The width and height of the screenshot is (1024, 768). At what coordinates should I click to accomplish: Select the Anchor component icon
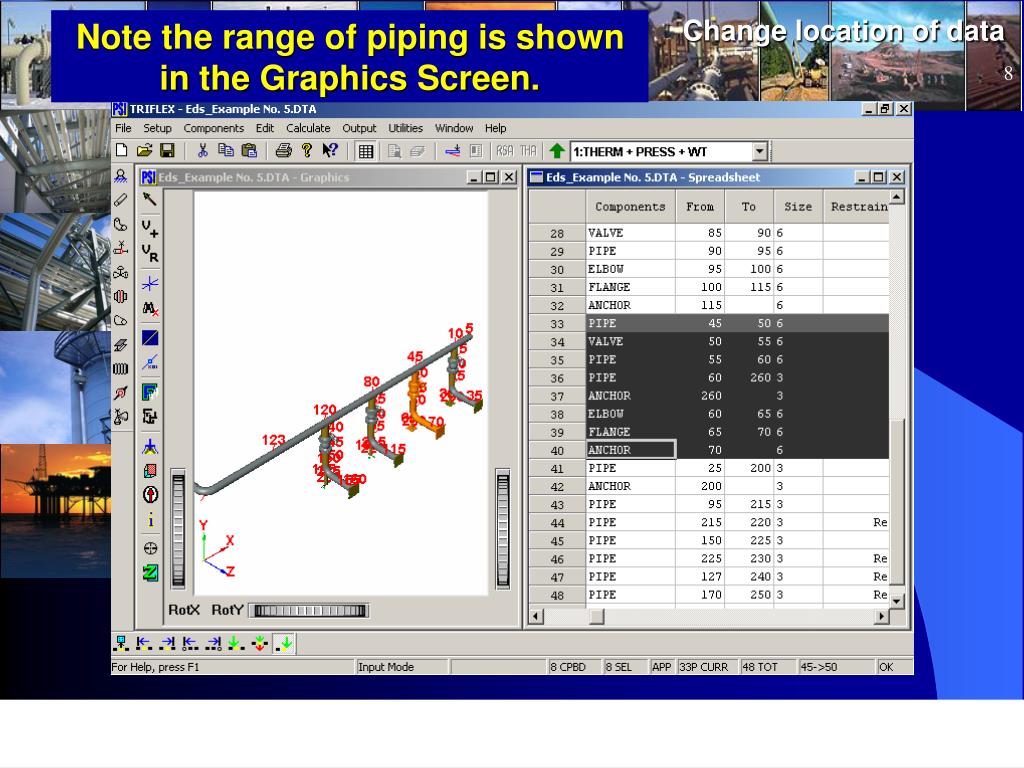(121, 176)
